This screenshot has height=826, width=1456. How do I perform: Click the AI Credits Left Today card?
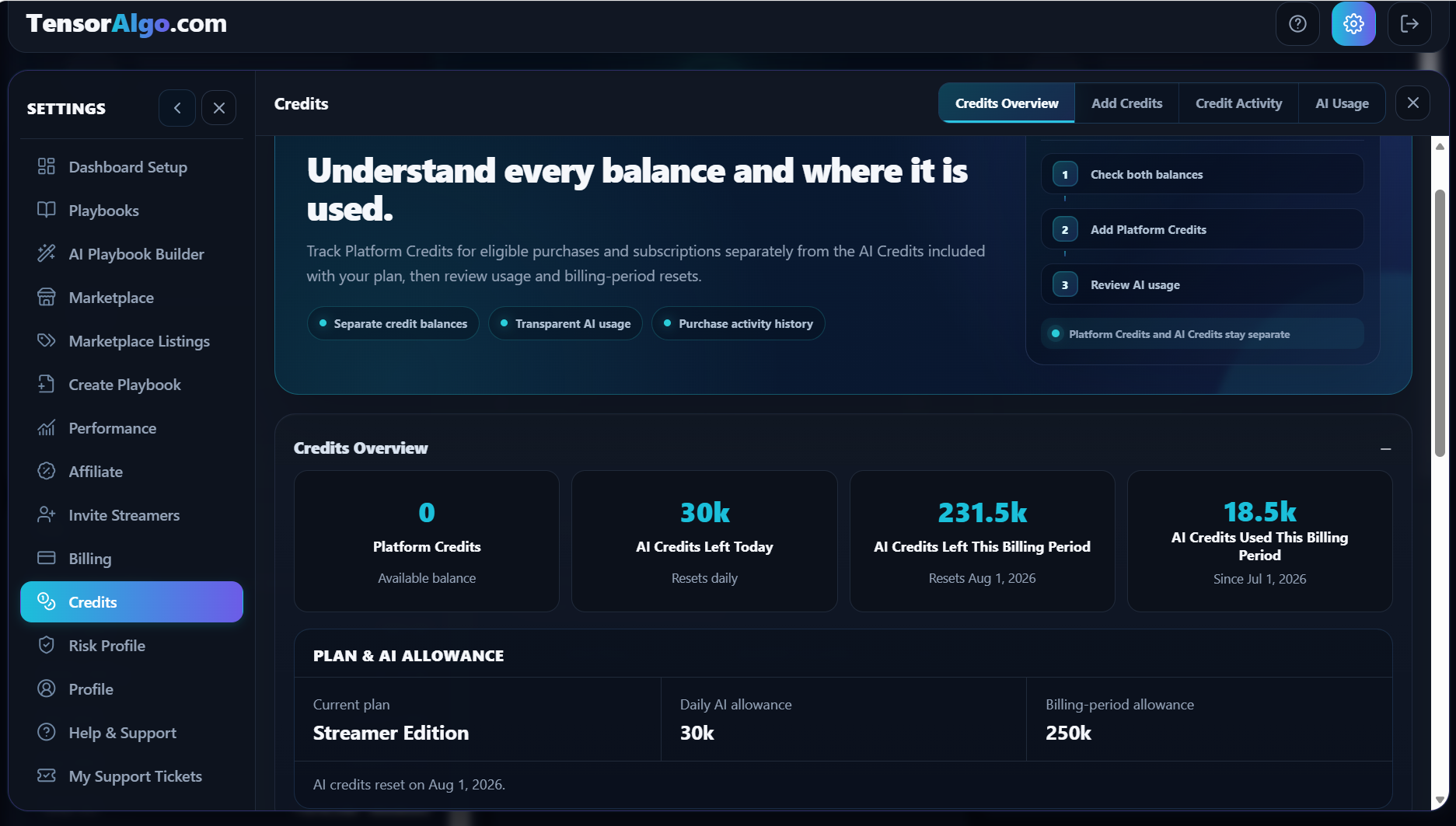[704, 542]
